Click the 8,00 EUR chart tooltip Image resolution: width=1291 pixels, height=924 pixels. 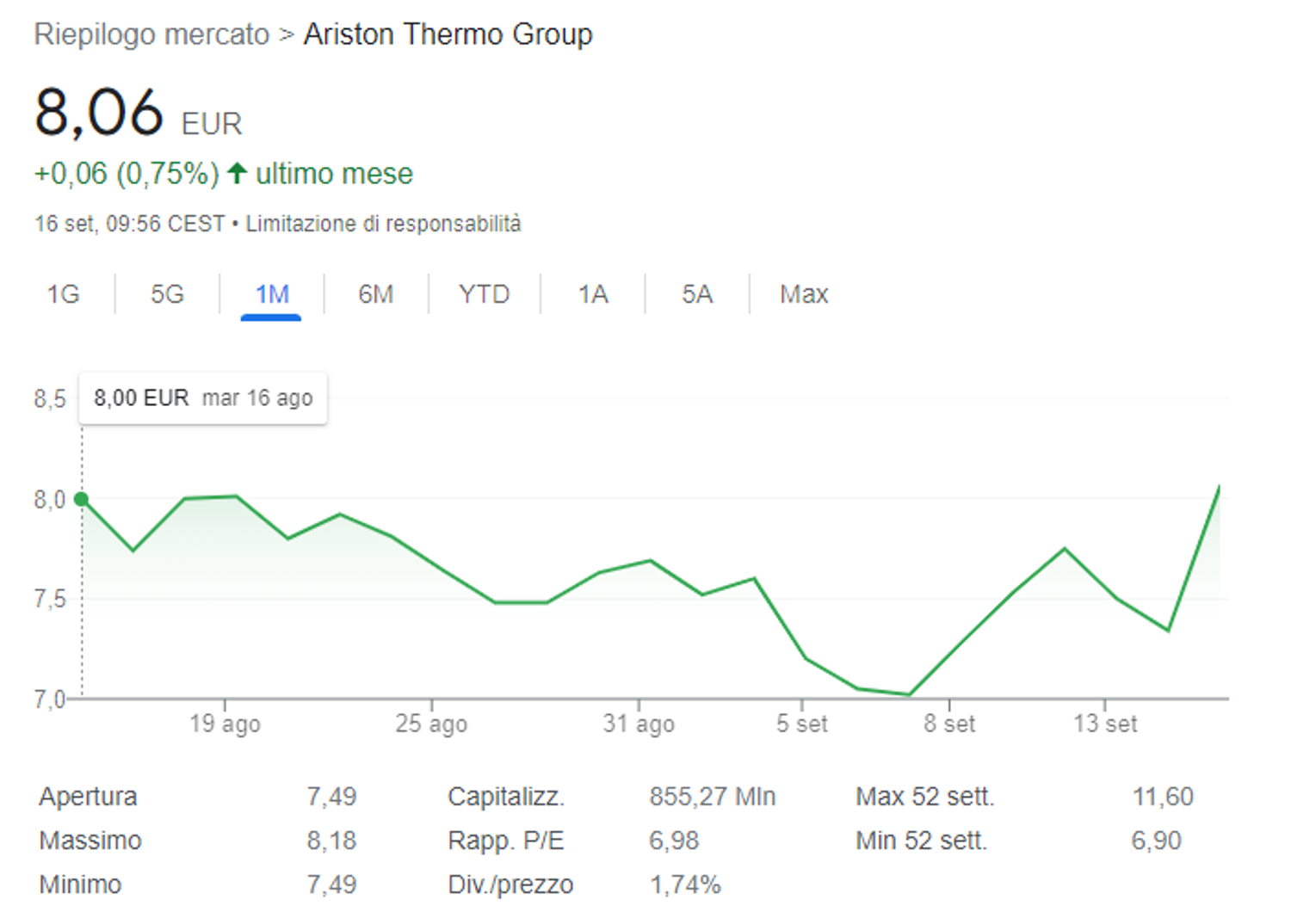(x=203, y=398)
